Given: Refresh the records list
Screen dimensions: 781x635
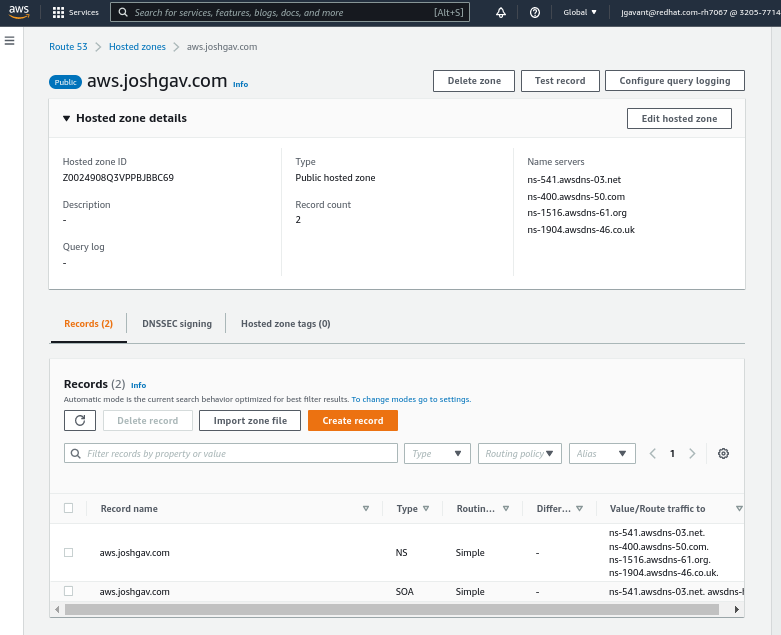Looking at the screenshot, I should click(x=79, y=421).
